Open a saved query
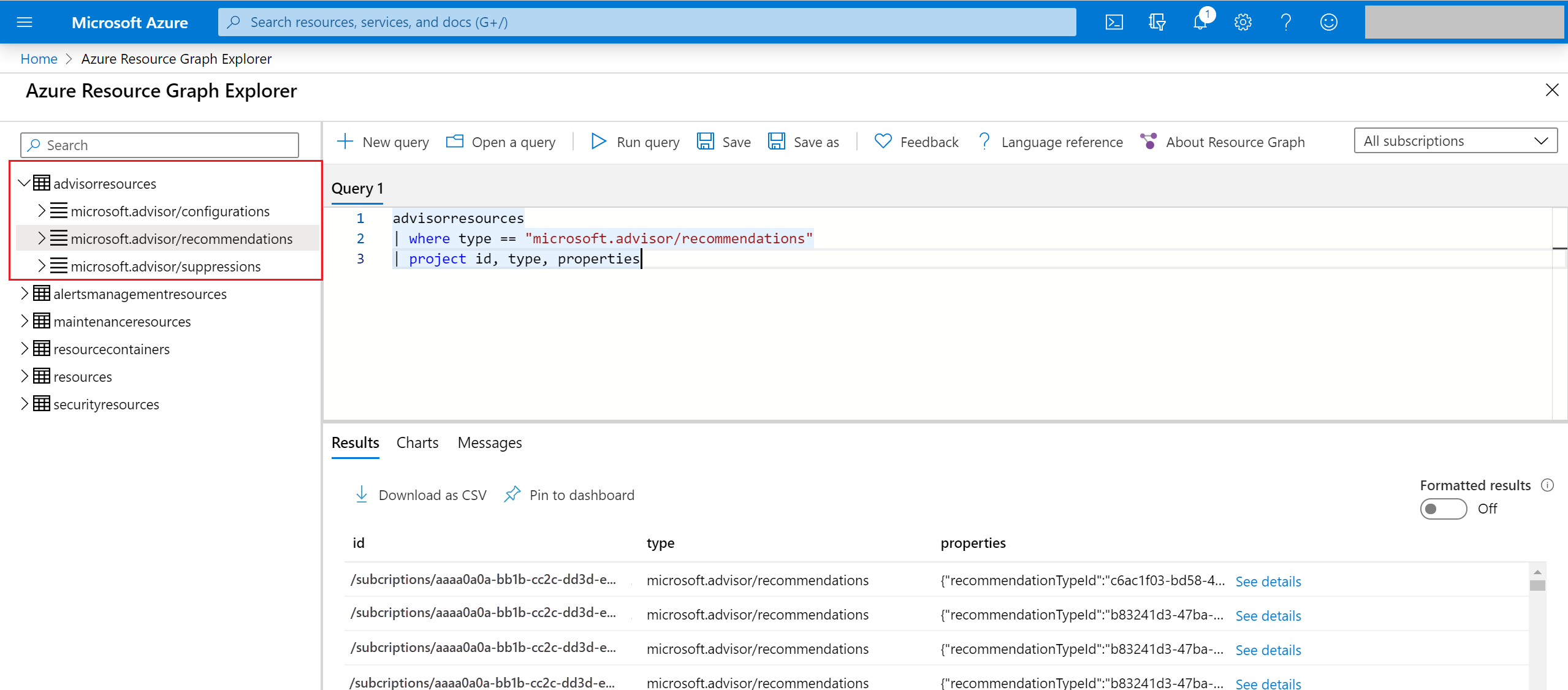 [x=501, y=142]
